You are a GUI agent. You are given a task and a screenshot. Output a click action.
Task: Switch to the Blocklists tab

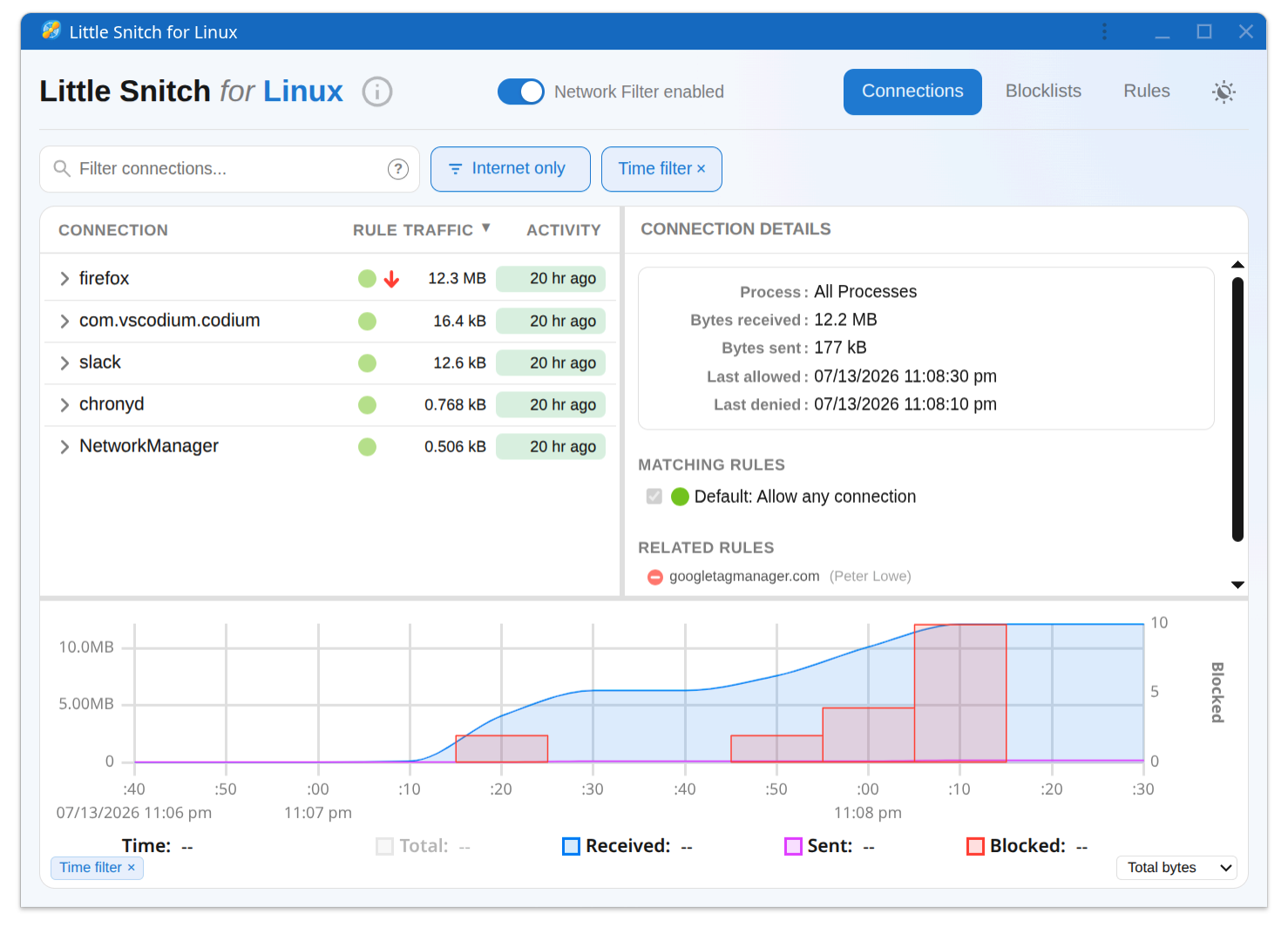click(1043, 91)
